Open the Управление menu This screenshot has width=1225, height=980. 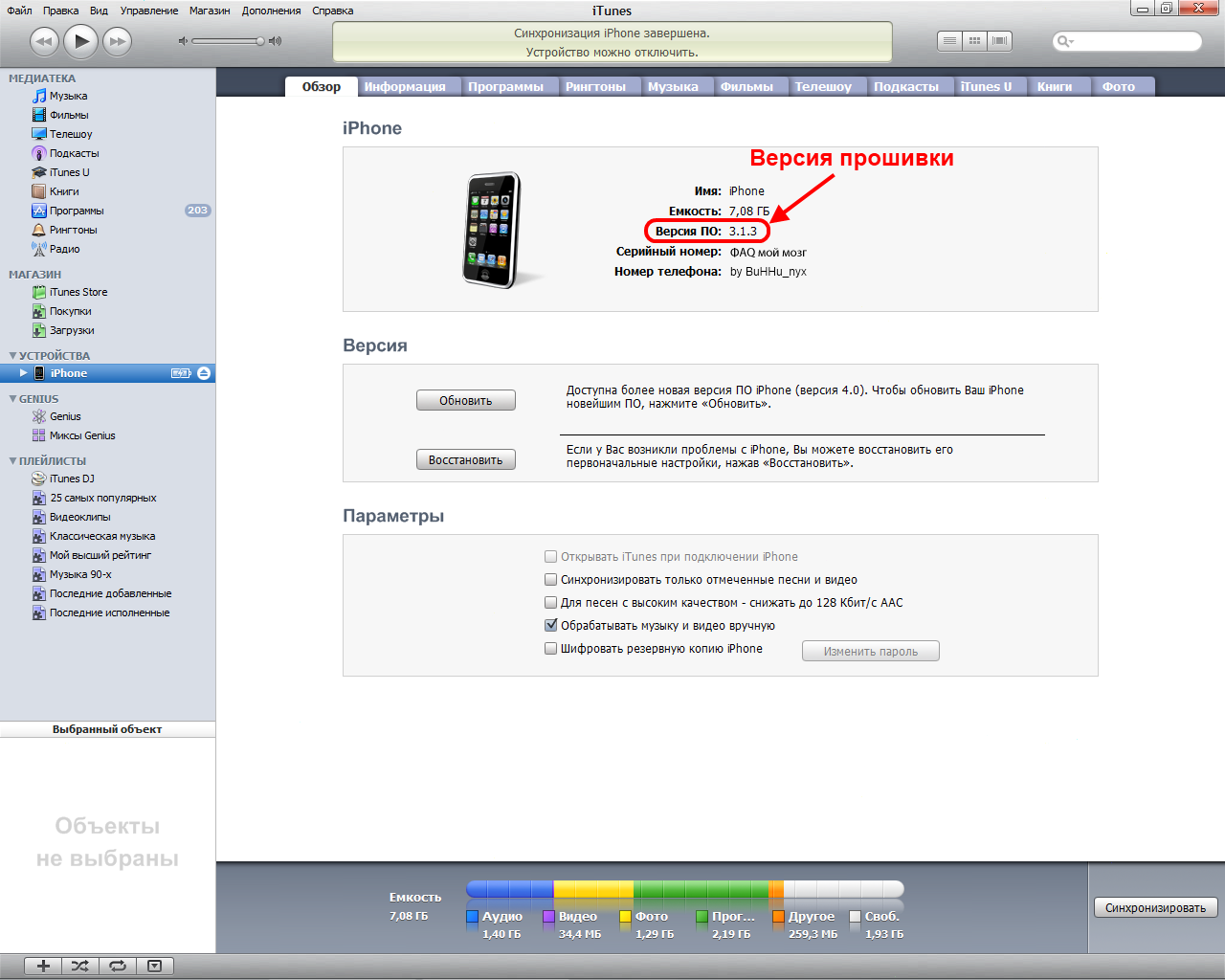click(x=149, y=11)
